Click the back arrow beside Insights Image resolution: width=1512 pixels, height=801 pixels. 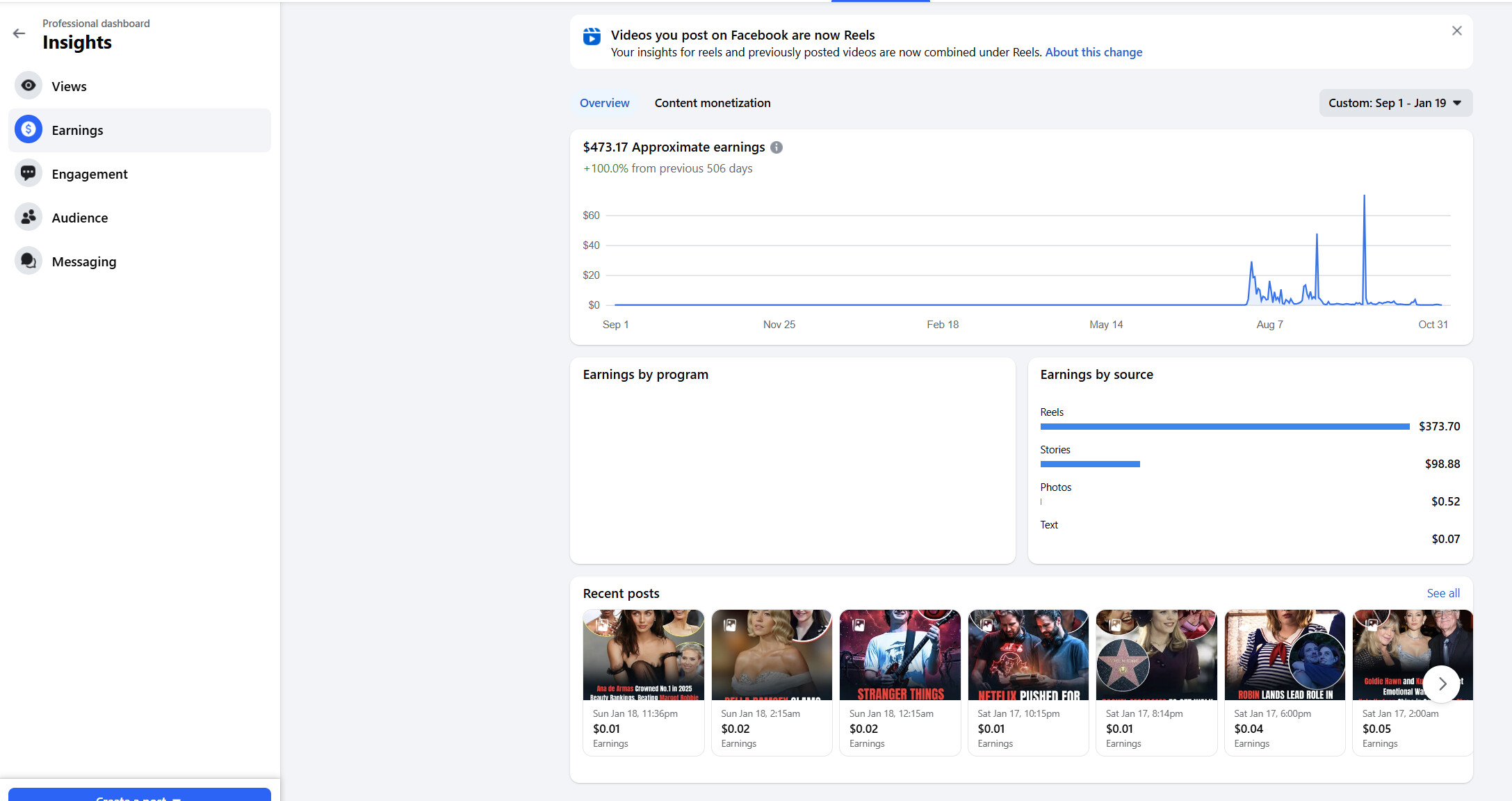click(x=19, y=33)
